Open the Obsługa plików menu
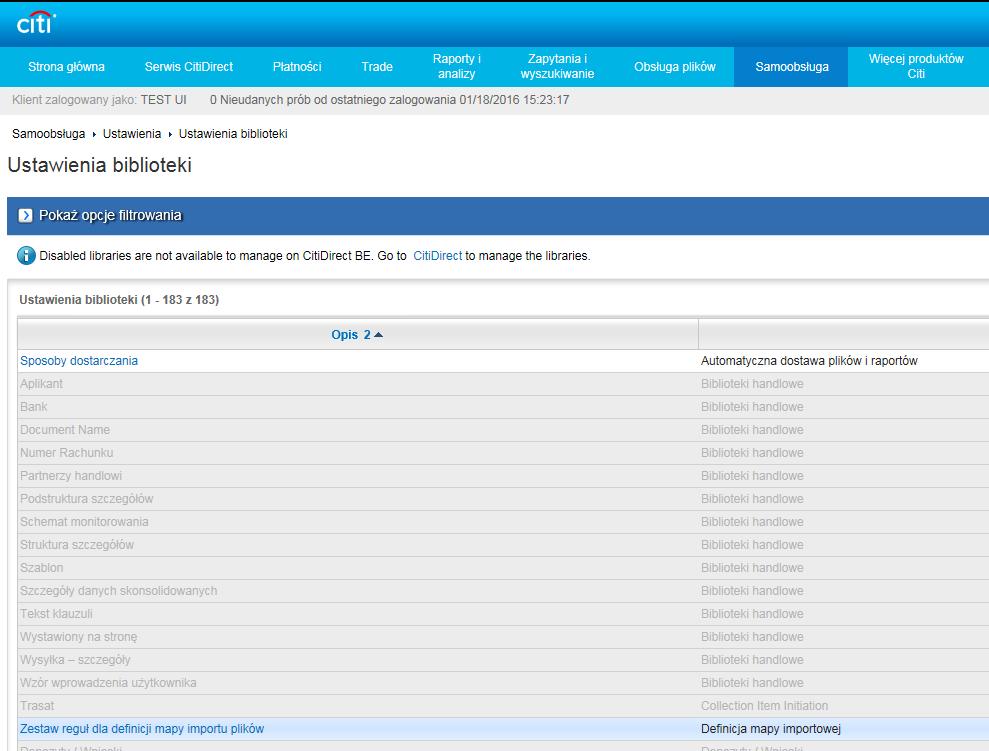This screenshot has height=751, width=989. (675, 67)
